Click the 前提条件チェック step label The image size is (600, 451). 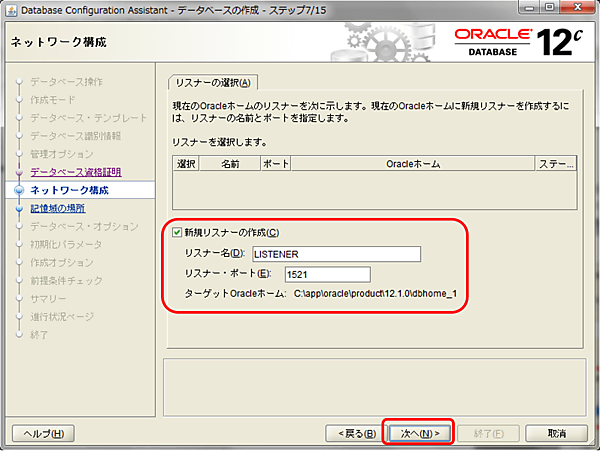67,281
